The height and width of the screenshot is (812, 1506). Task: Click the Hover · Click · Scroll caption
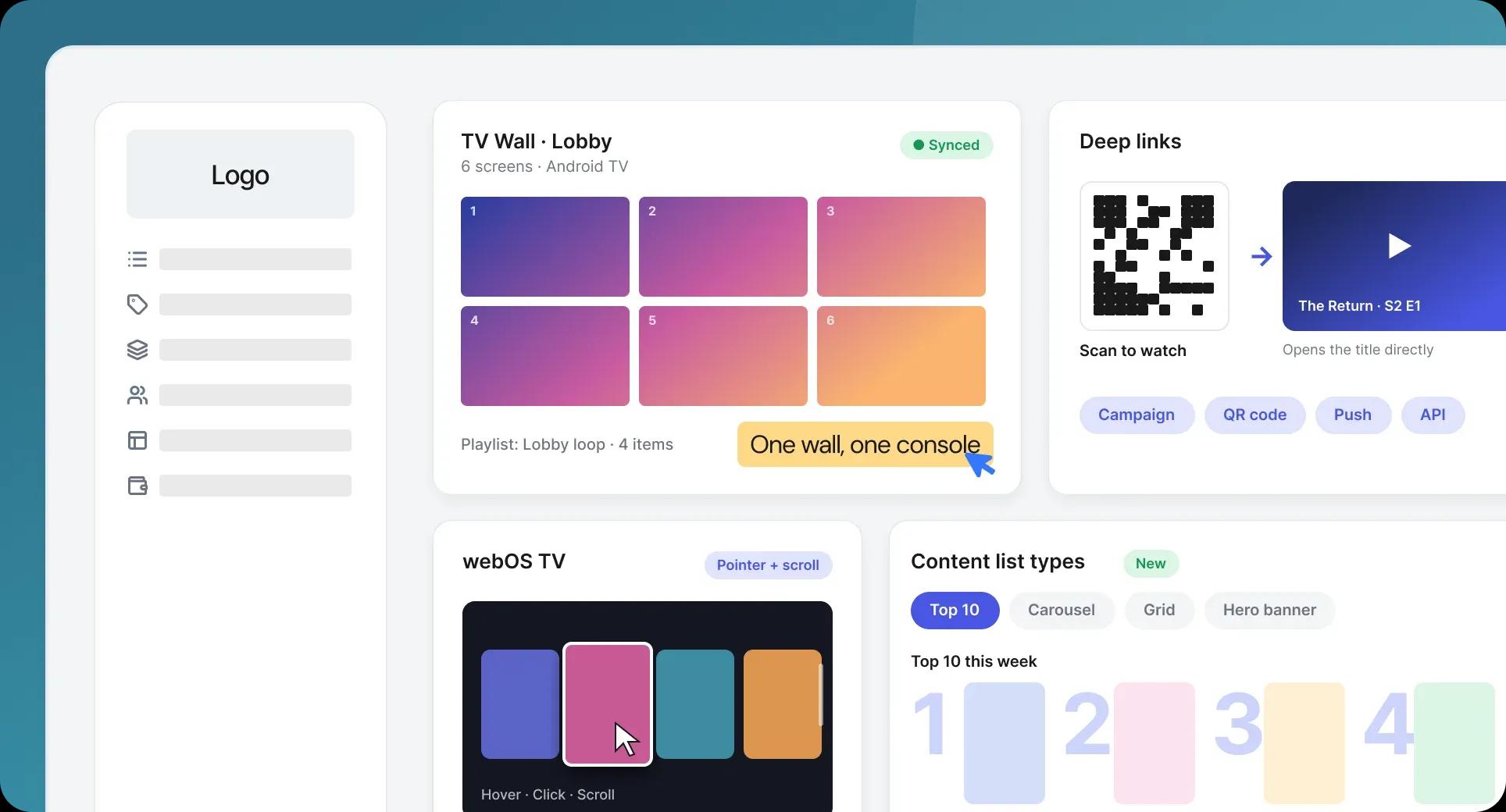(x=548, y=795)
